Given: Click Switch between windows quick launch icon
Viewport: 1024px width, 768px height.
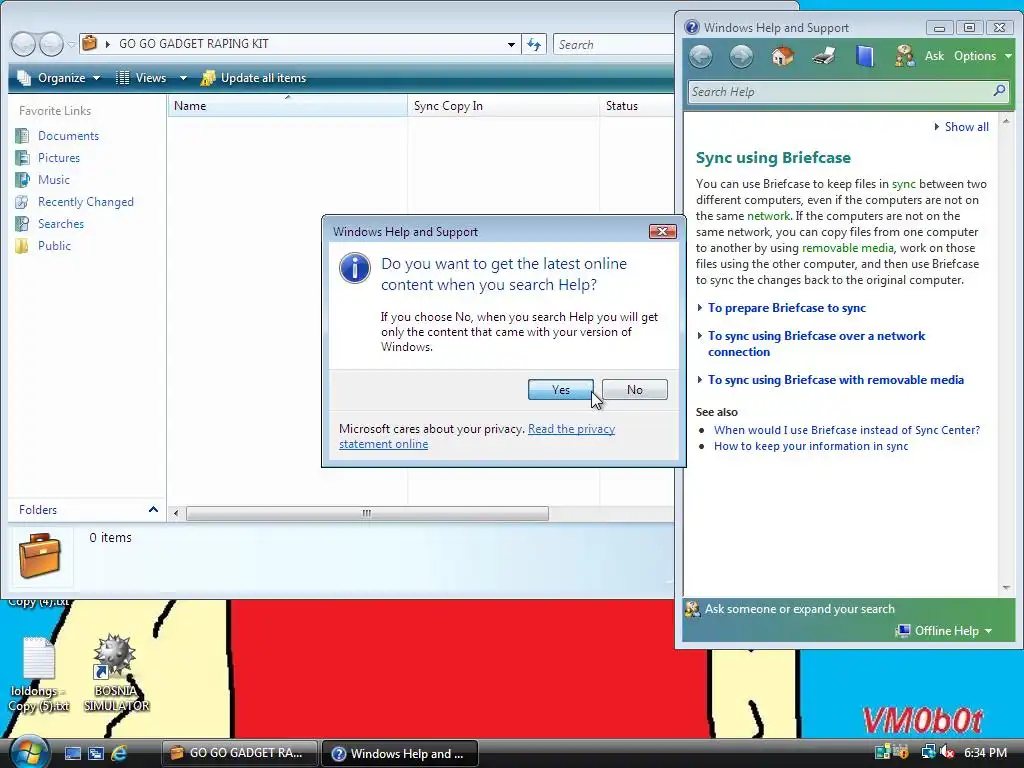Looking at the screenshot, I should (96, 753).
